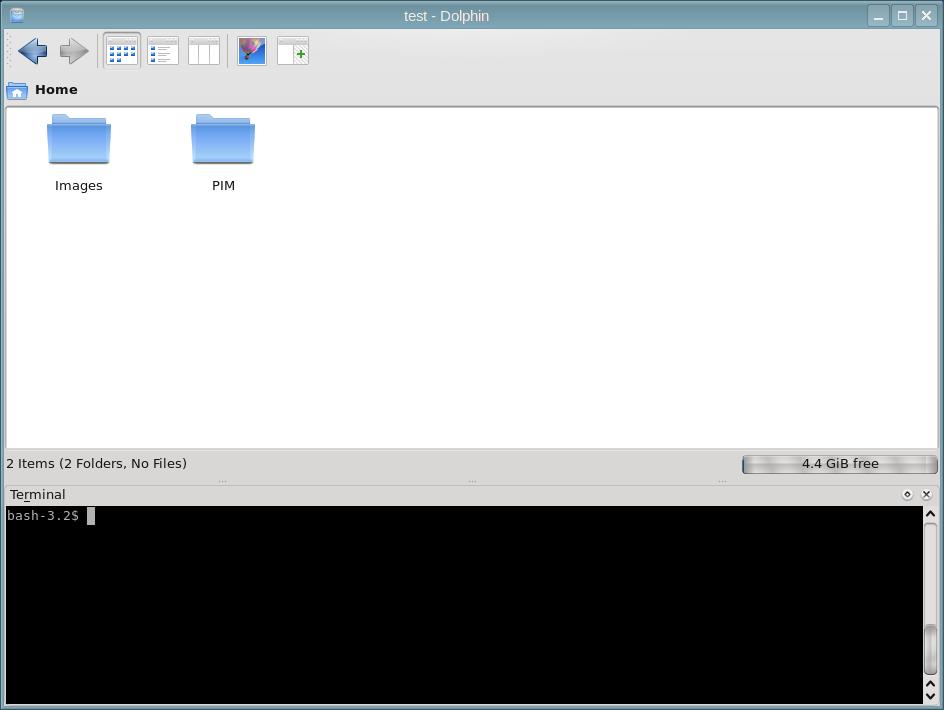Click the item count status text
This screenshot has width=944, height=710.
pos(96,464)
